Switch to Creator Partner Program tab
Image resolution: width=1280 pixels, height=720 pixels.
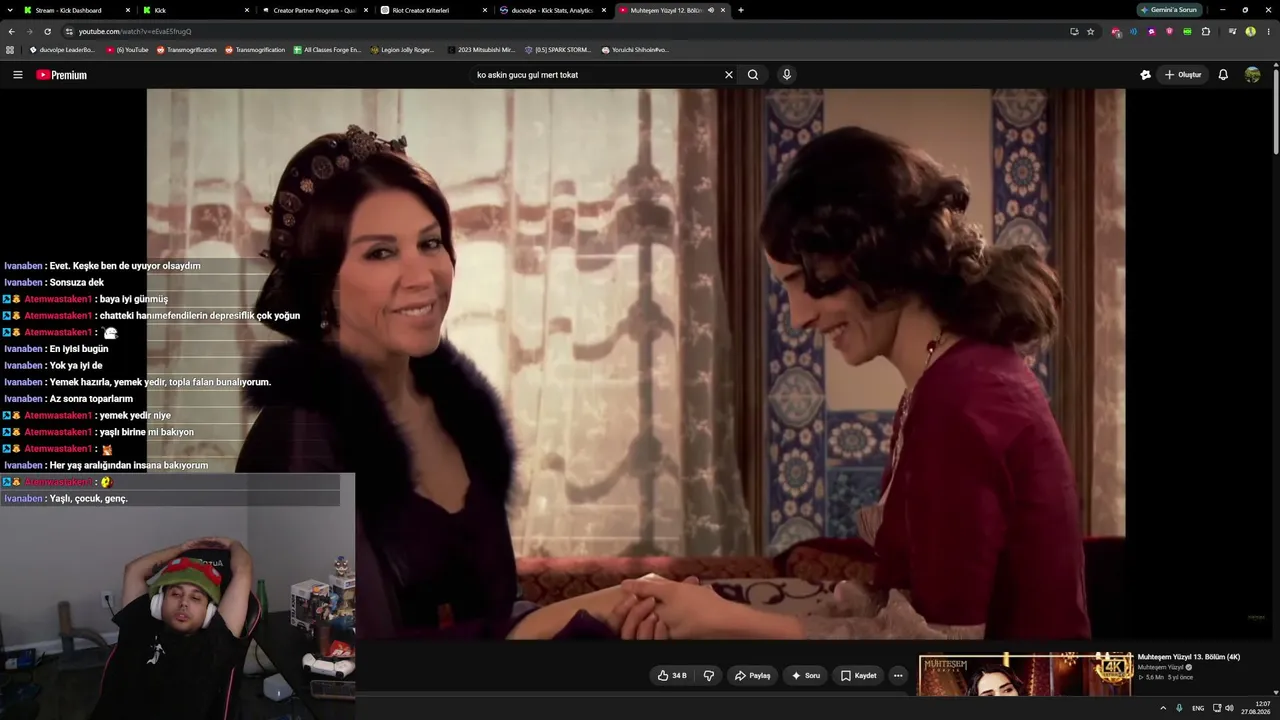tap(314, 10)
